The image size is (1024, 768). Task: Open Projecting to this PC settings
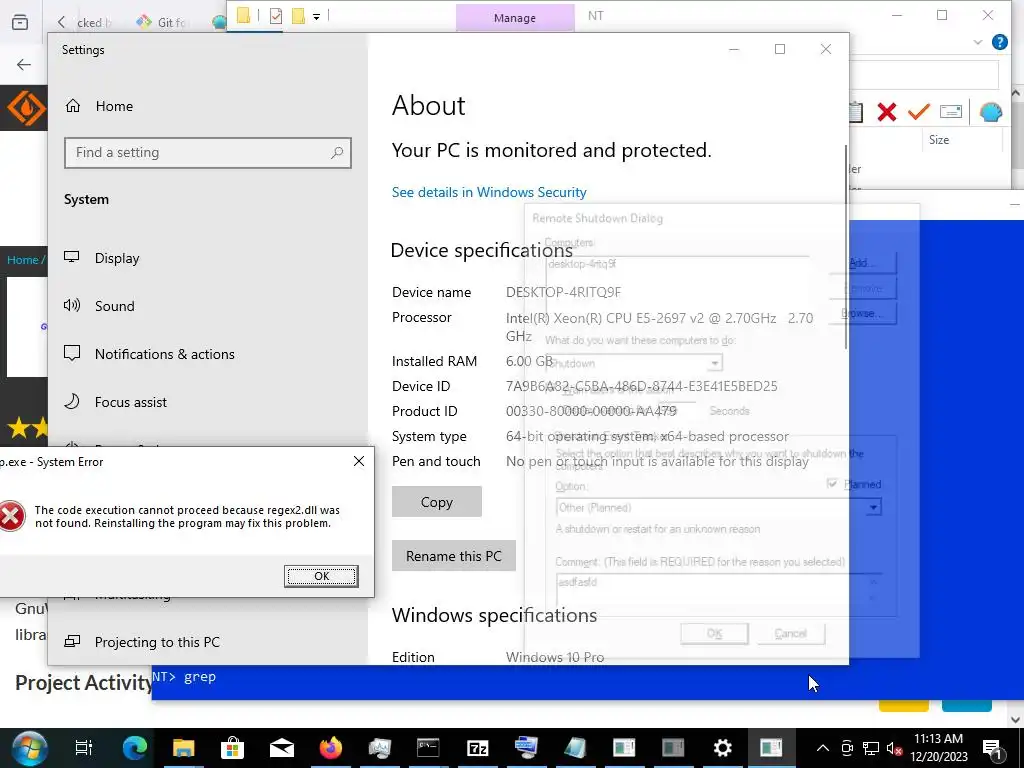(x=142, y=642)
